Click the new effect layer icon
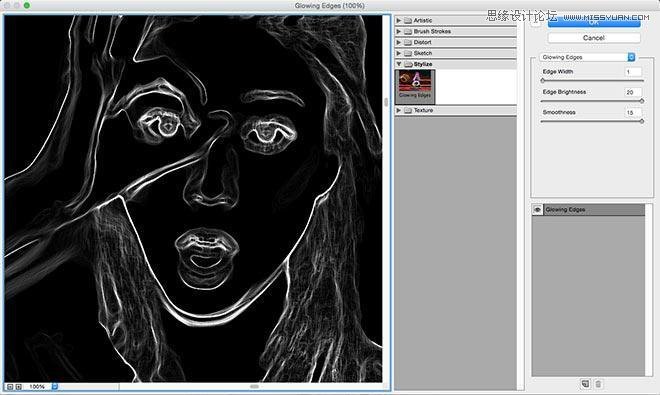The width and height of the screenshot is (660, 395). point(585,384)
